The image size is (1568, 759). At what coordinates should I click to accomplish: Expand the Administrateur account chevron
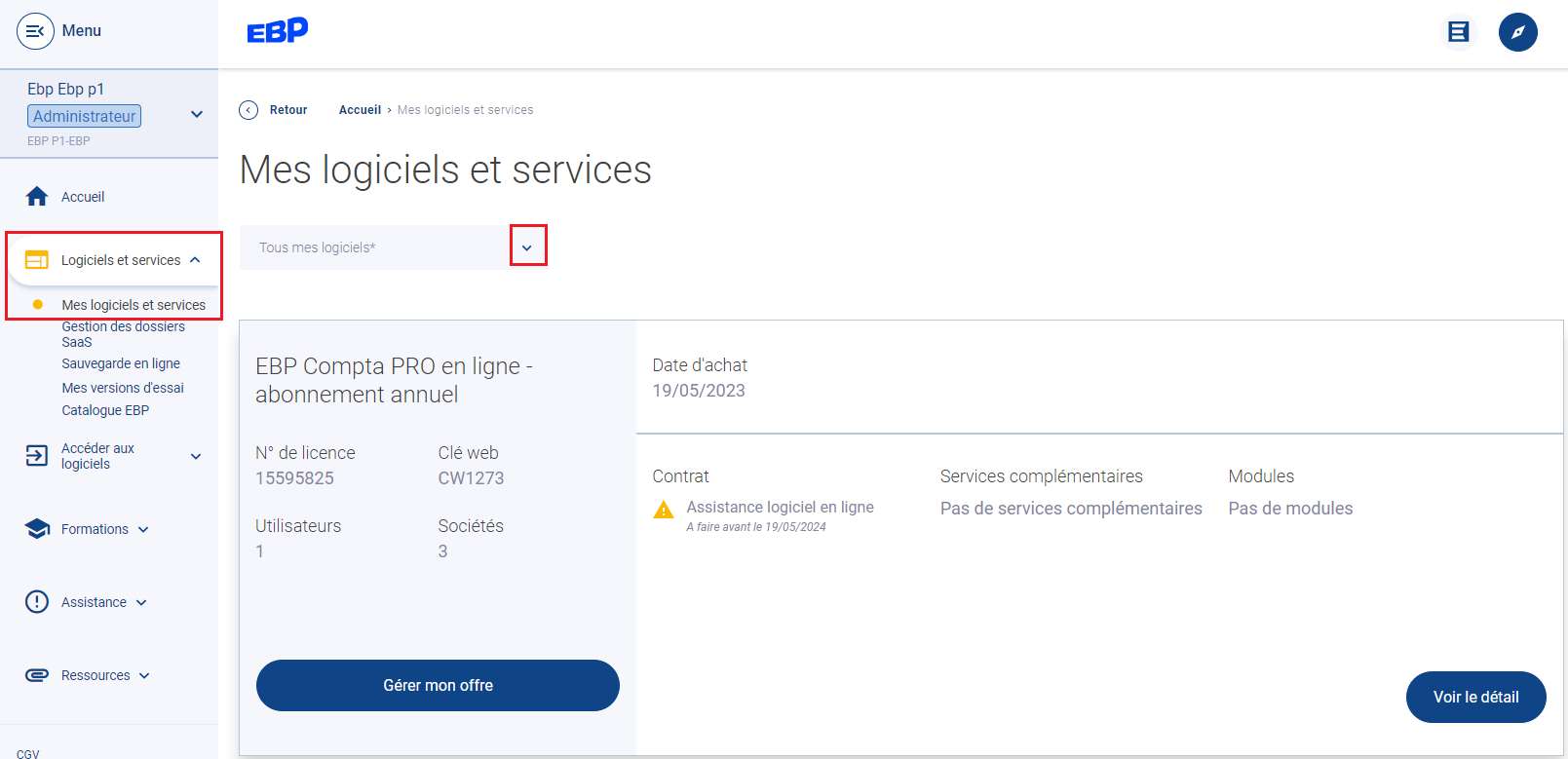[x=197, y=114]
